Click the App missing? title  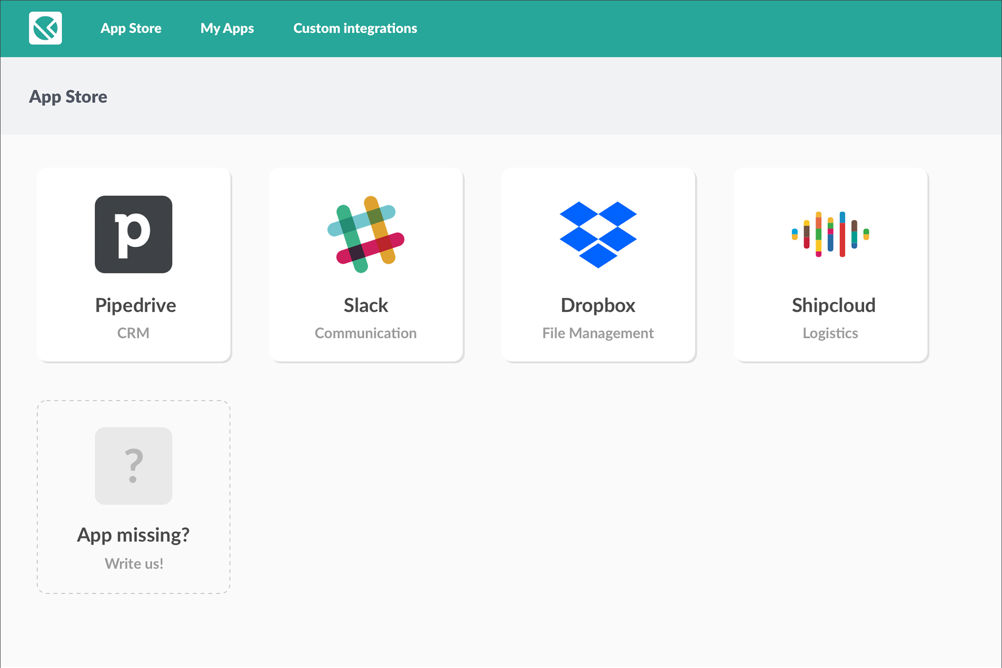pyautogui.click(x=134, y=535)
